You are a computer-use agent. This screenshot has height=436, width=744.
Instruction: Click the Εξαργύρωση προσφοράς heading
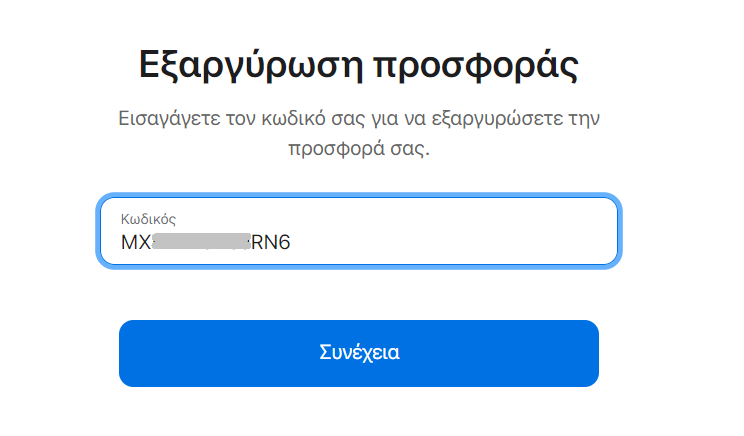(x=359, y=67)
